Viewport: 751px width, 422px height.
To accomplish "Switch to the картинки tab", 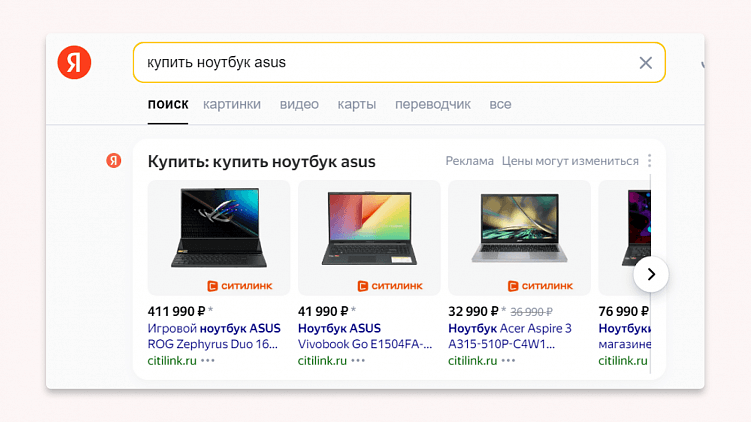I will [231, 104].
